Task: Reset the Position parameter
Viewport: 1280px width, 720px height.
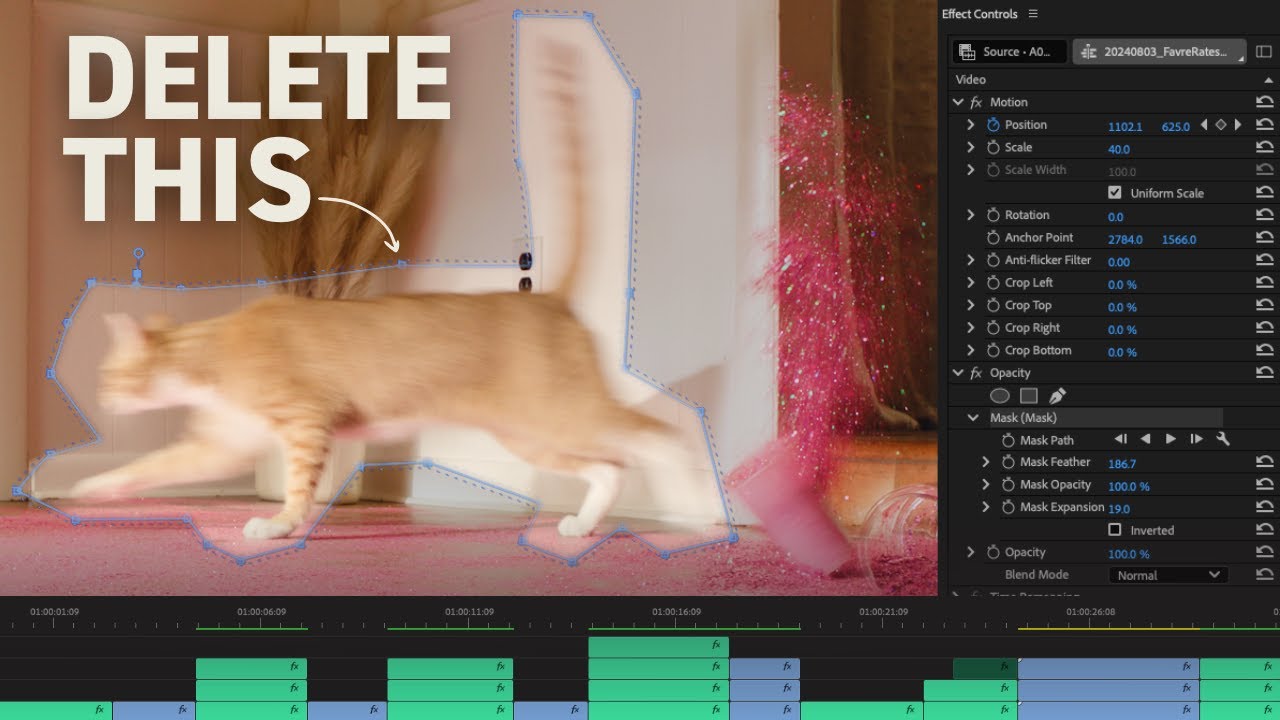Action: click(1264, 125)
